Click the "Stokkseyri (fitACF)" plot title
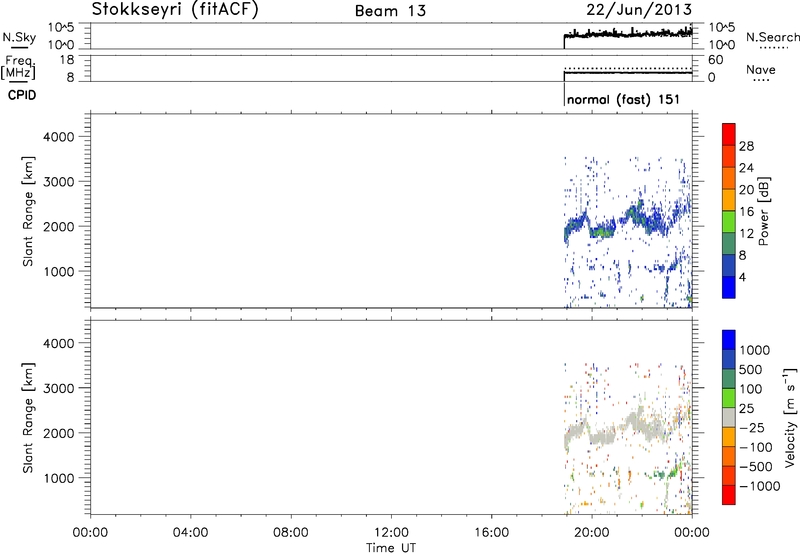Viewport: 800px width, 554px height. click(175, 10)
